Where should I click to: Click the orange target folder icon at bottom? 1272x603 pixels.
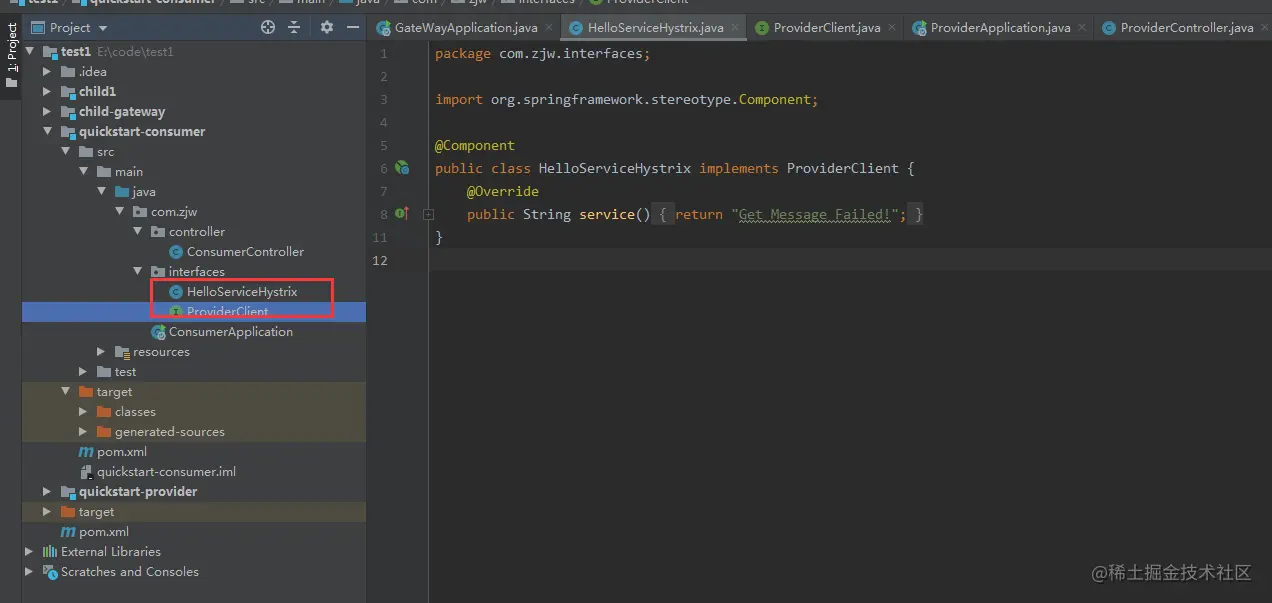pos(68,511)
